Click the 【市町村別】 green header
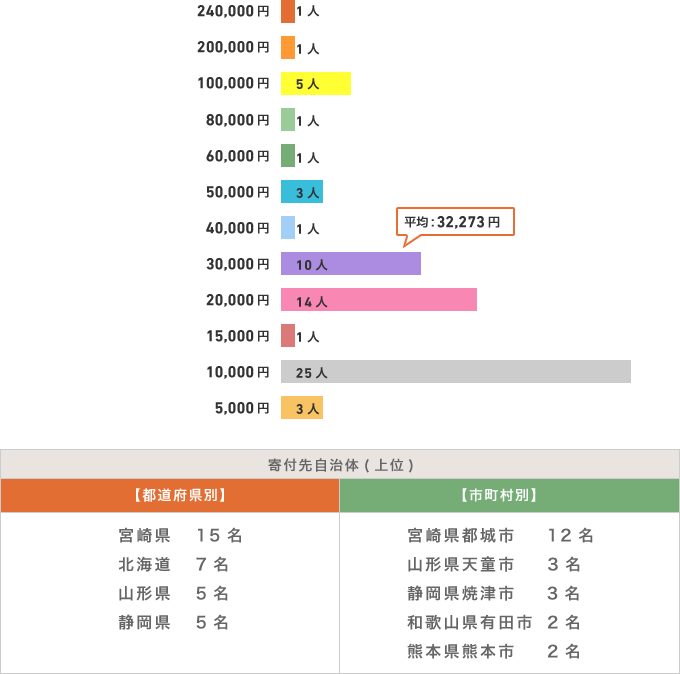This screenshot has height=674, width=680. coord(509,495)
